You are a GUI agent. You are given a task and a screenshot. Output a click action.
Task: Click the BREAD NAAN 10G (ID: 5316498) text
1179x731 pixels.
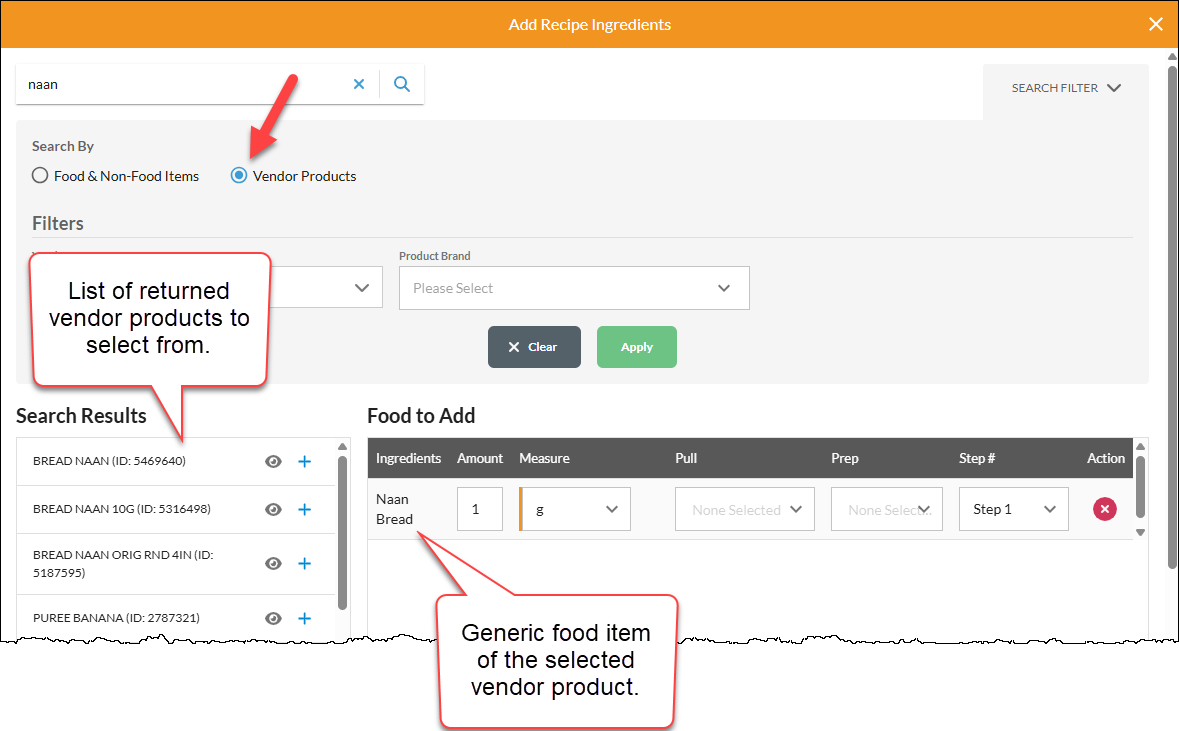coord(122,509)
